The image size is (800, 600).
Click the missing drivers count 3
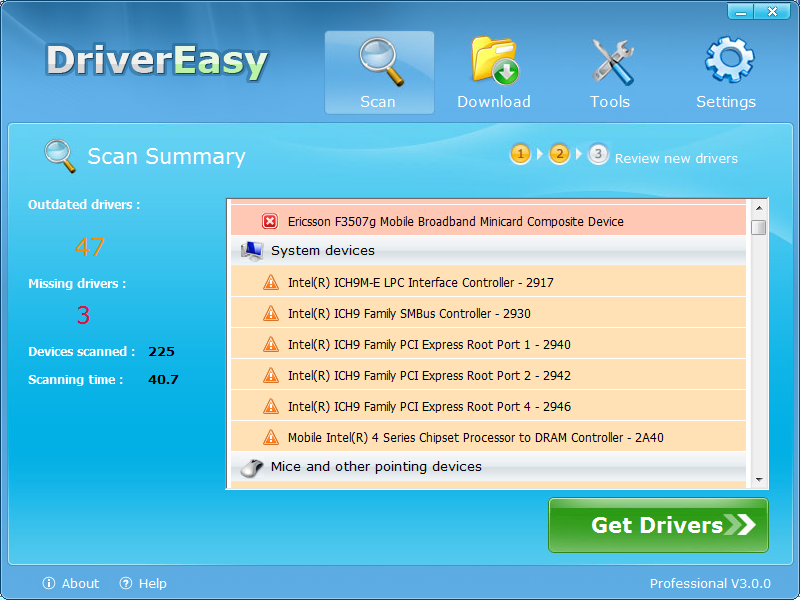pos(83,315)
